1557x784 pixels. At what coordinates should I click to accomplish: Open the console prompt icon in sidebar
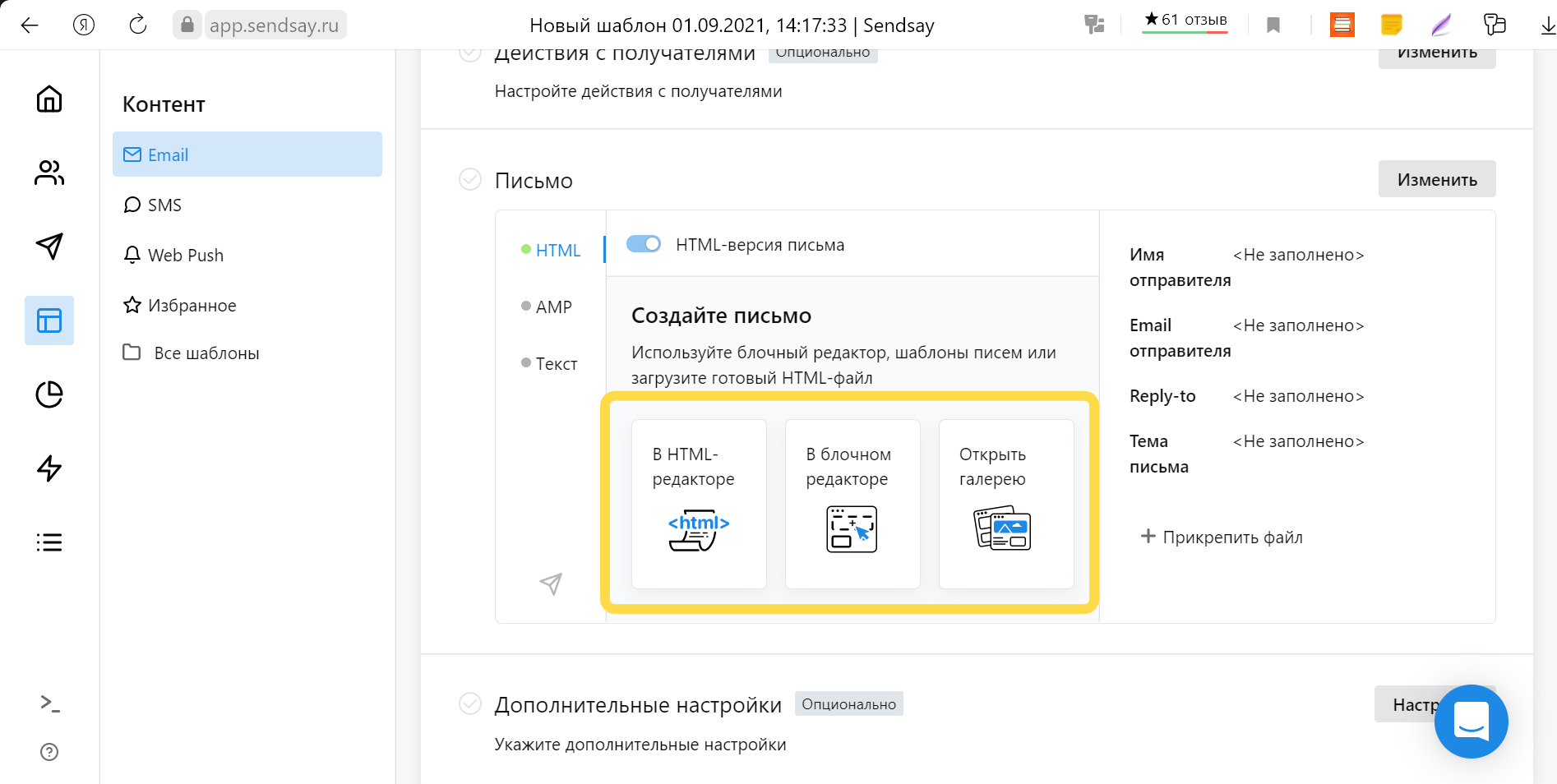pyautogui.click(x=49, y=703)
